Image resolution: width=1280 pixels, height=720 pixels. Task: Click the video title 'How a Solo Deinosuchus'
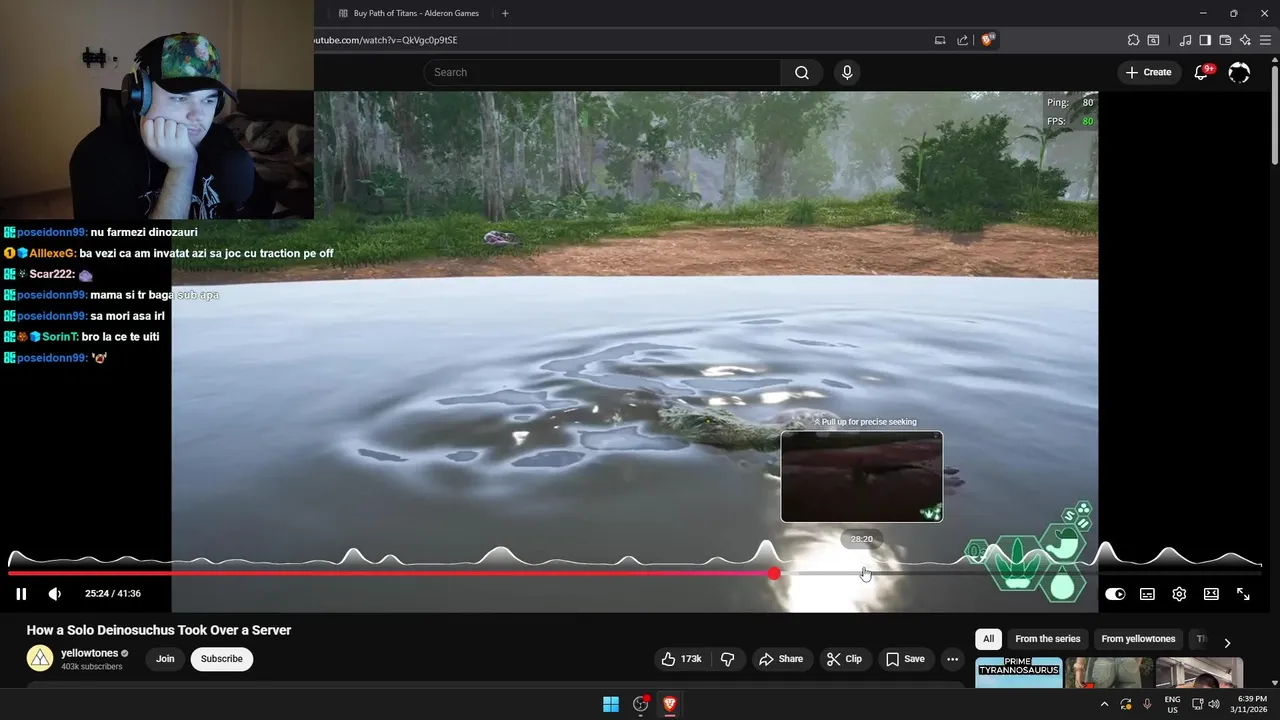[159, 630]
